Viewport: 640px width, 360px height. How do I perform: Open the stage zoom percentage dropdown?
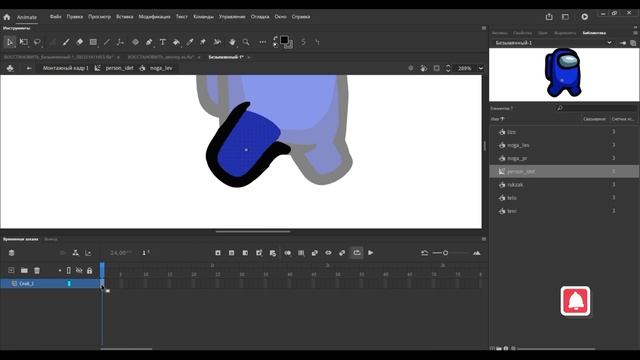click(480, 68)
